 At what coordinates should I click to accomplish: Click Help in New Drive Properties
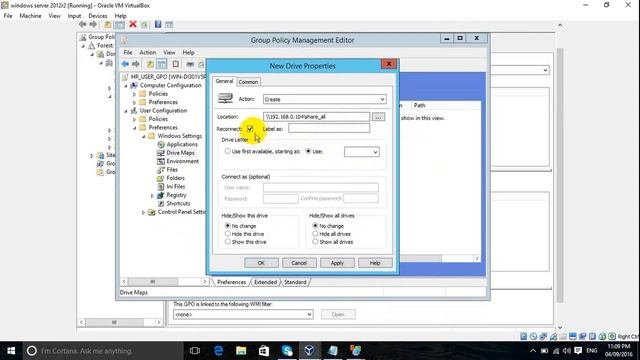click(x=375, y=263)
